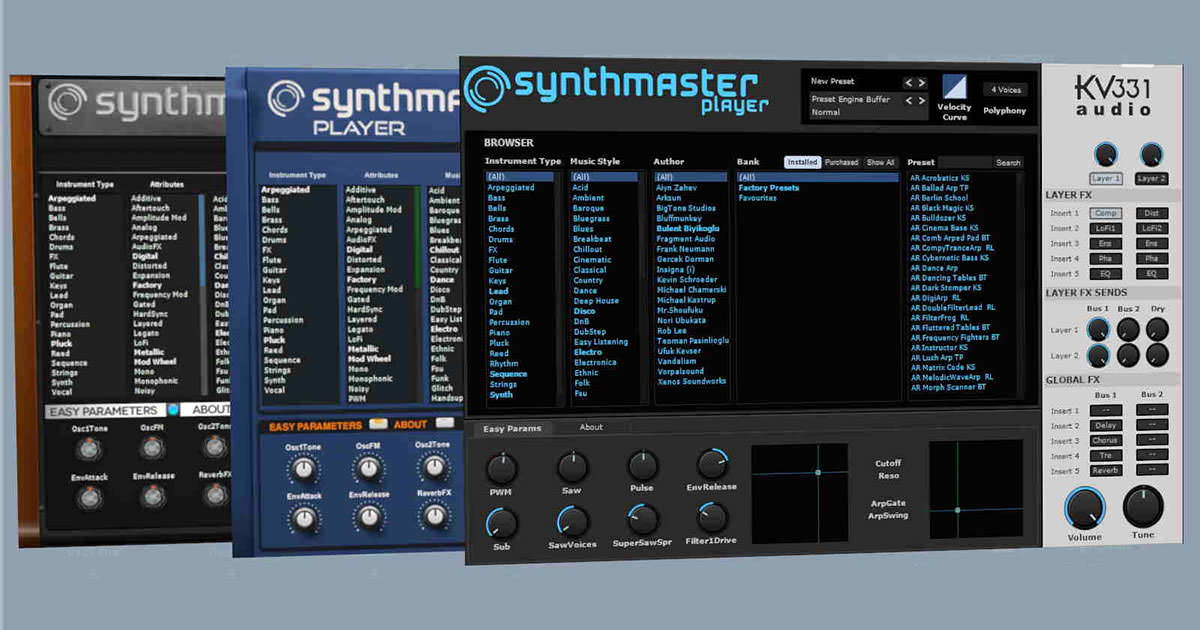Click the SuperSawSpr knob
1200x630 pixels.
642,519
